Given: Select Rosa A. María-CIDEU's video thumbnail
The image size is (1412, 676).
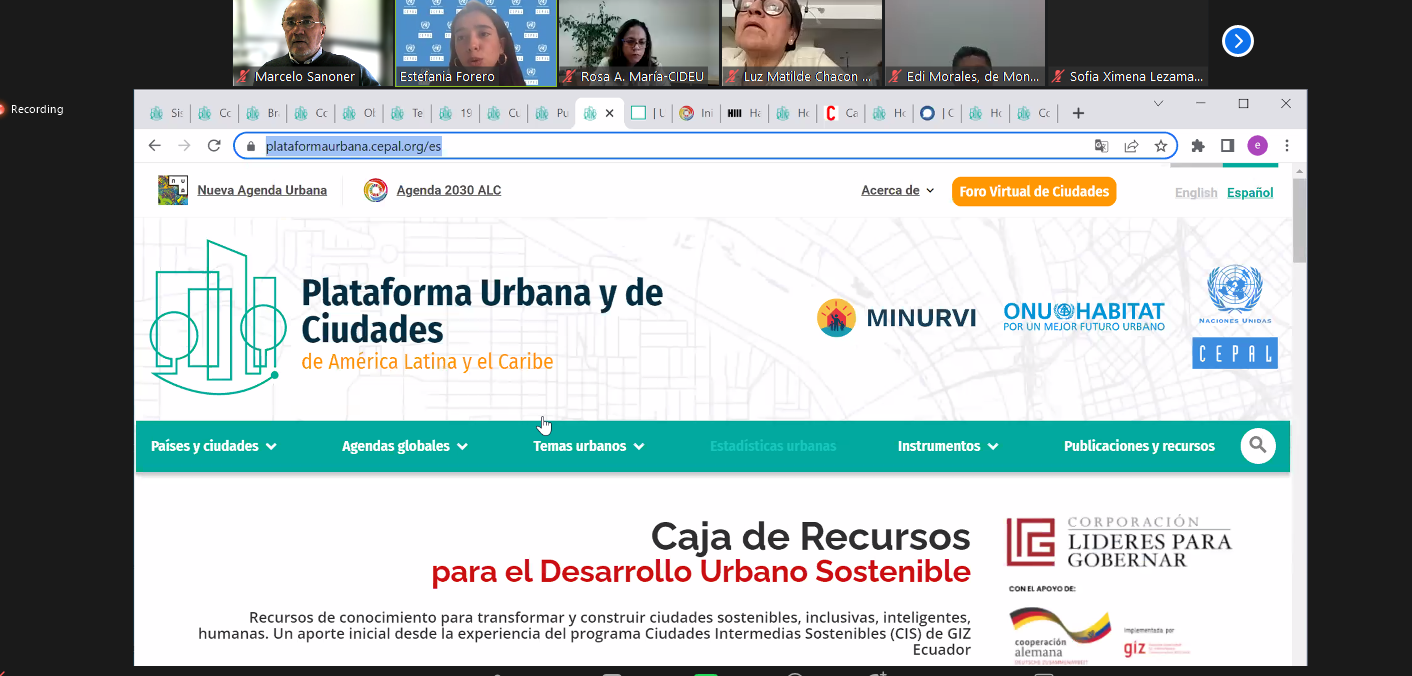Looking at the screenshot, I should (639, 43).
